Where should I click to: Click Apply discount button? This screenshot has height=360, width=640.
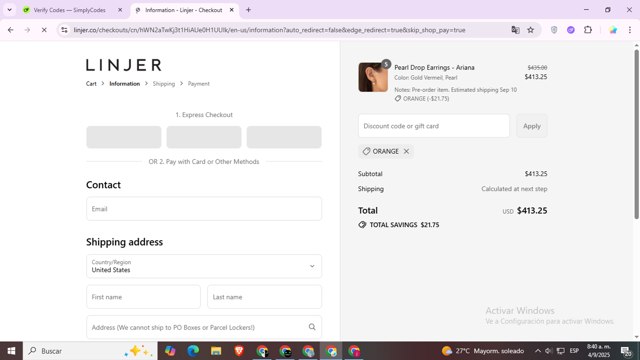531,126
